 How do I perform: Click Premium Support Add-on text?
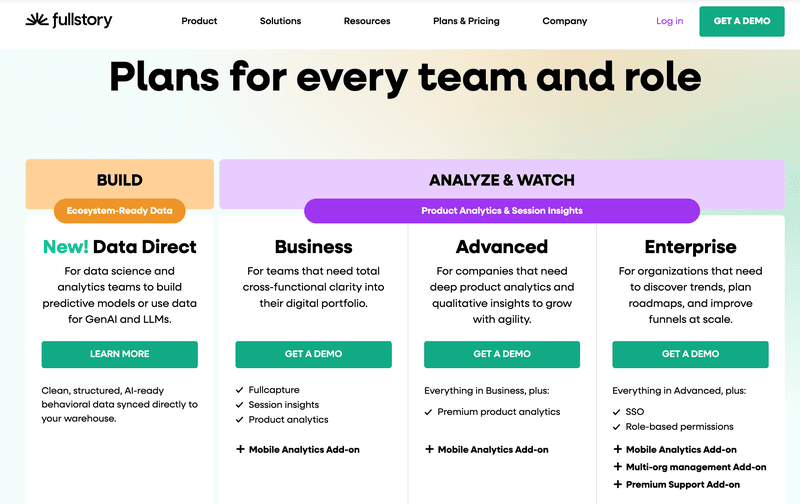tap(683, 485)
